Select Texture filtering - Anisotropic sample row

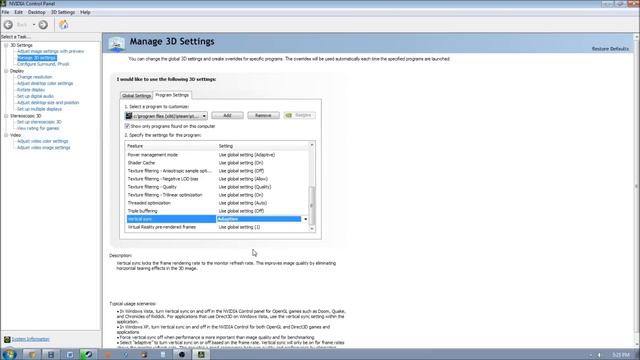(218, 171)
